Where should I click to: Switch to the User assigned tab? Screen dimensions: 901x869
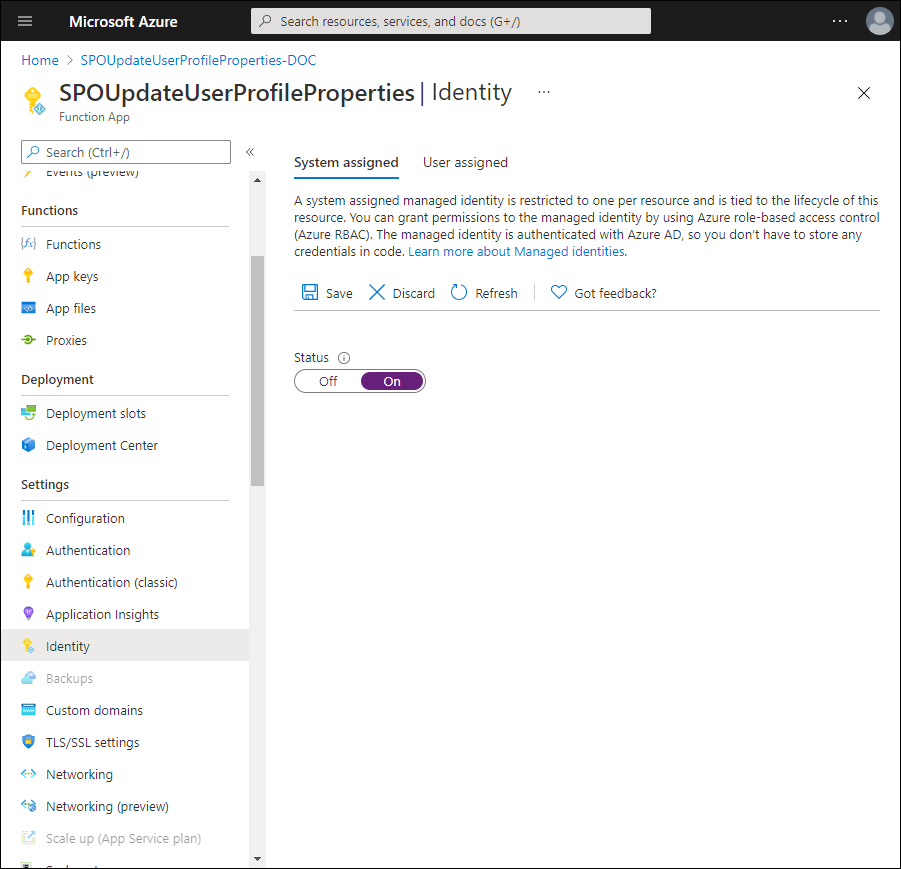[x=465, y=162]
